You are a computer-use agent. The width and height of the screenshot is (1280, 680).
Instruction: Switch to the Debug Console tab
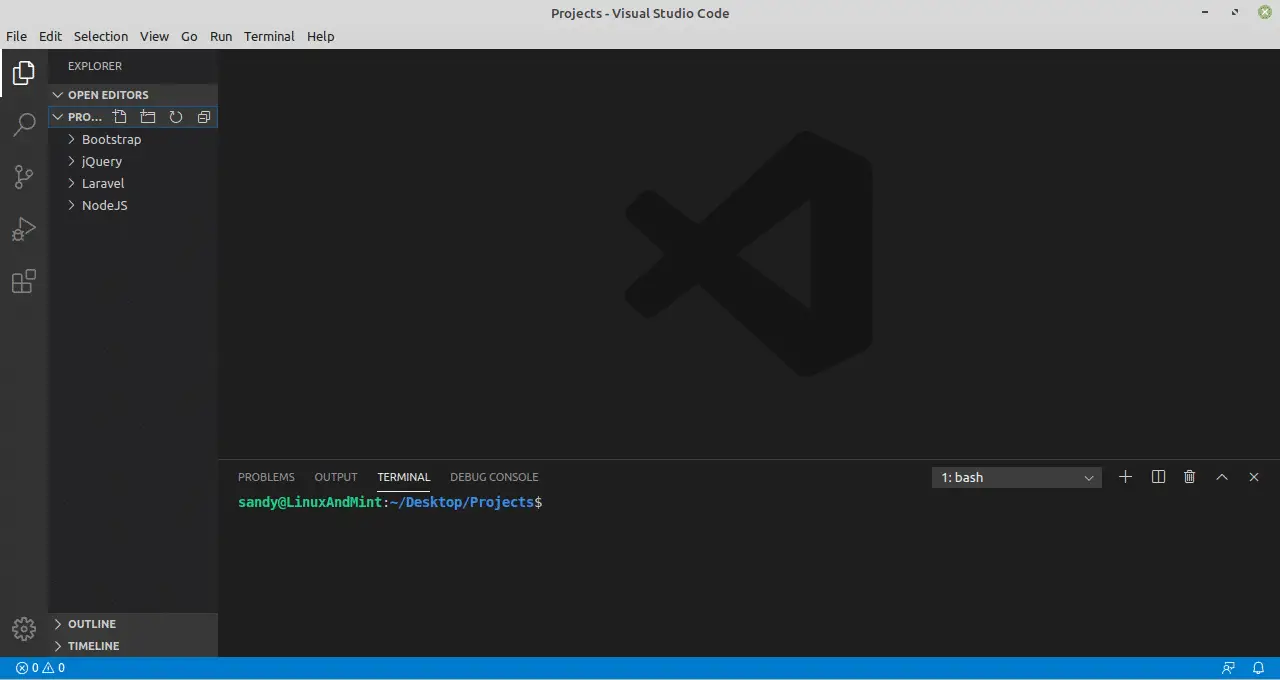click(x=494, y=477)
